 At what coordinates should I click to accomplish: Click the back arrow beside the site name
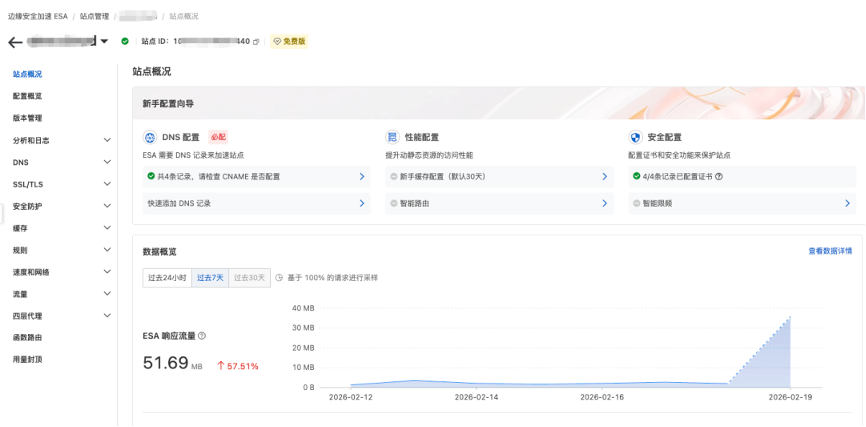coord(14,42)
